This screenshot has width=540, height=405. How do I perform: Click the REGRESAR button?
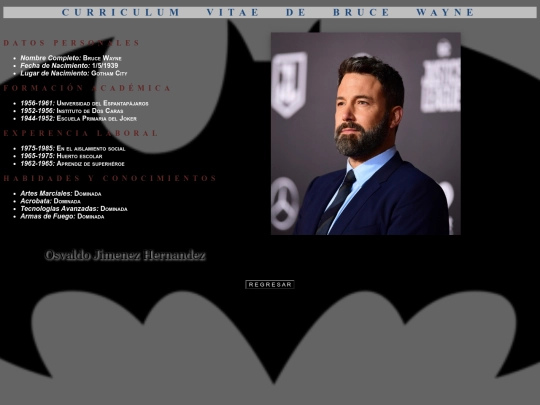(270, 284)
